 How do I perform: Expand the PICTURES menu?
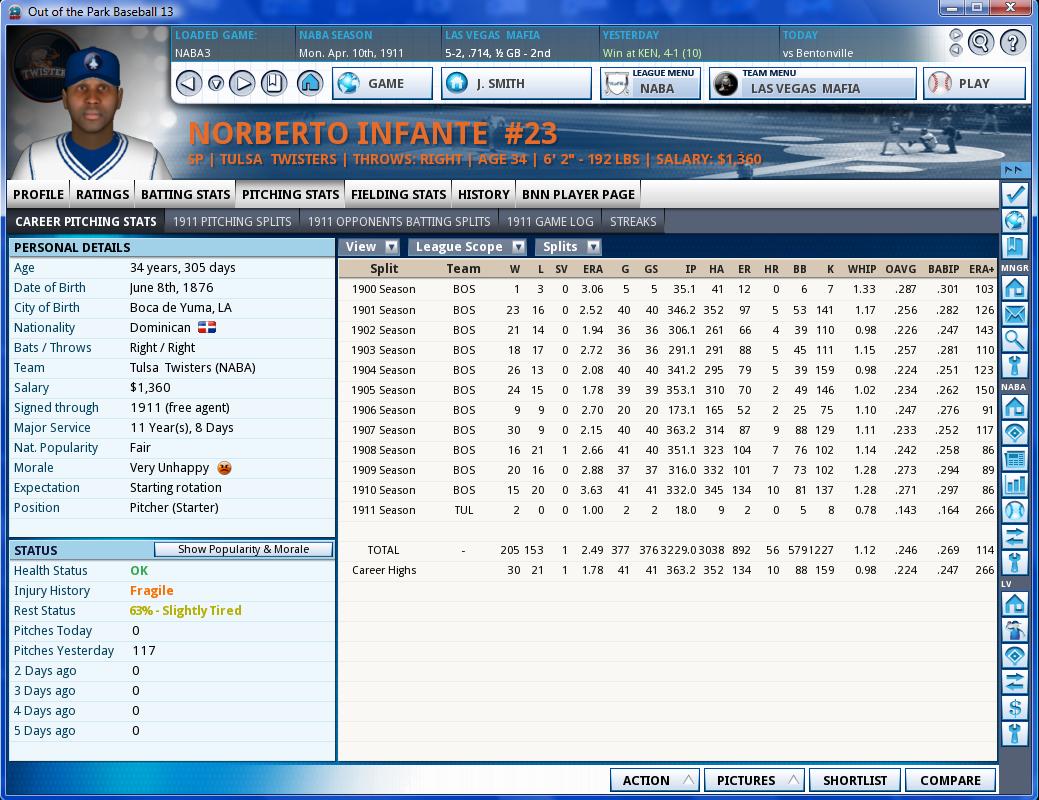[x=754, y=780]
